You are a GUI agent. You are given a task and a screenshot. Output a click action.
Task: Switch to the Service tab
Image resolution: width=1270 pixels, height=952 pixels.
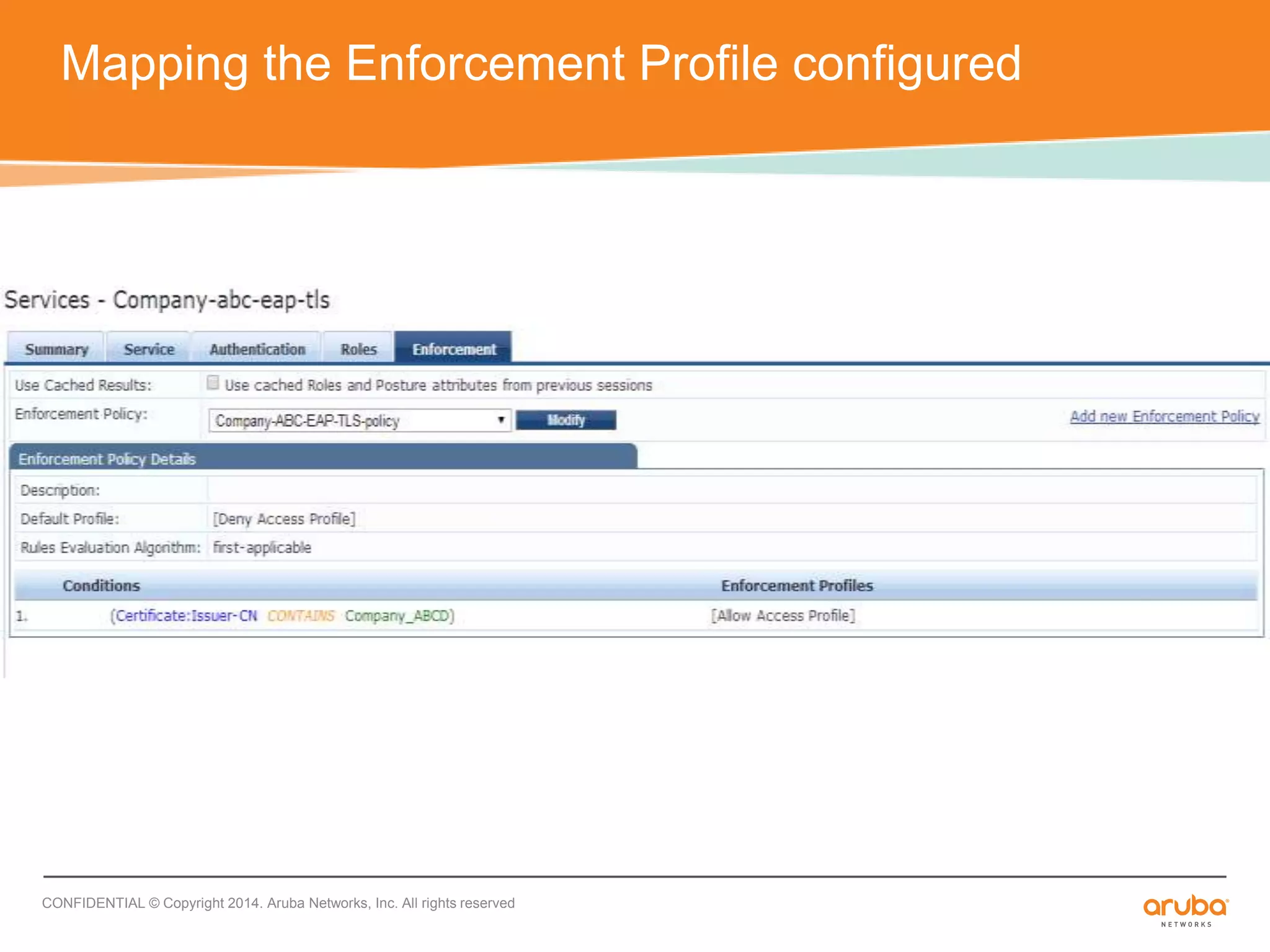[x=149, y=349]
